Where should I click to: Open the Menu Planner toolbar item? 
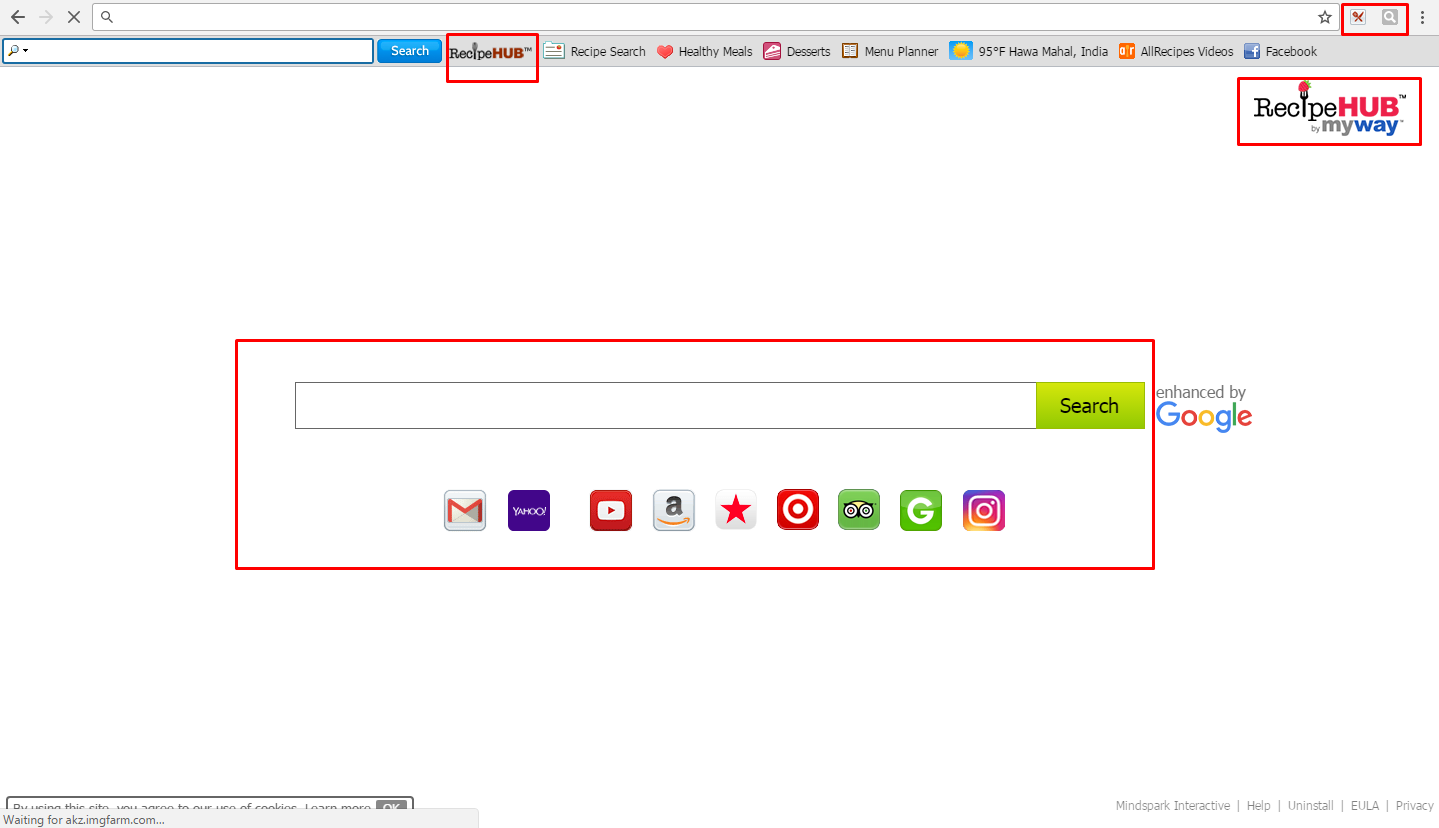[x=890, y=51]
